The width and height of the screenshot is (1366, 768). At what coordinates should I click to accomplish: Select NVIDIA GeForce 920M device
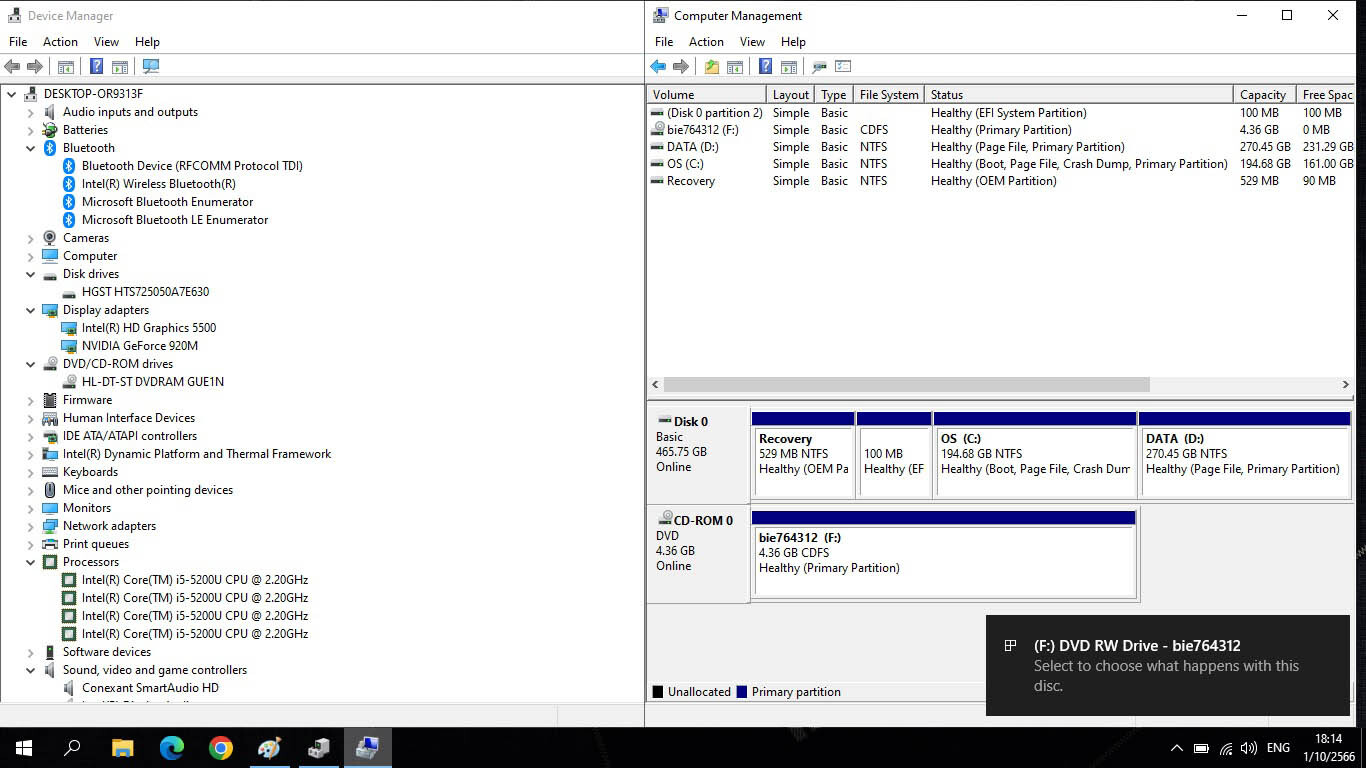pyautogui.click(x=140, y=346)
